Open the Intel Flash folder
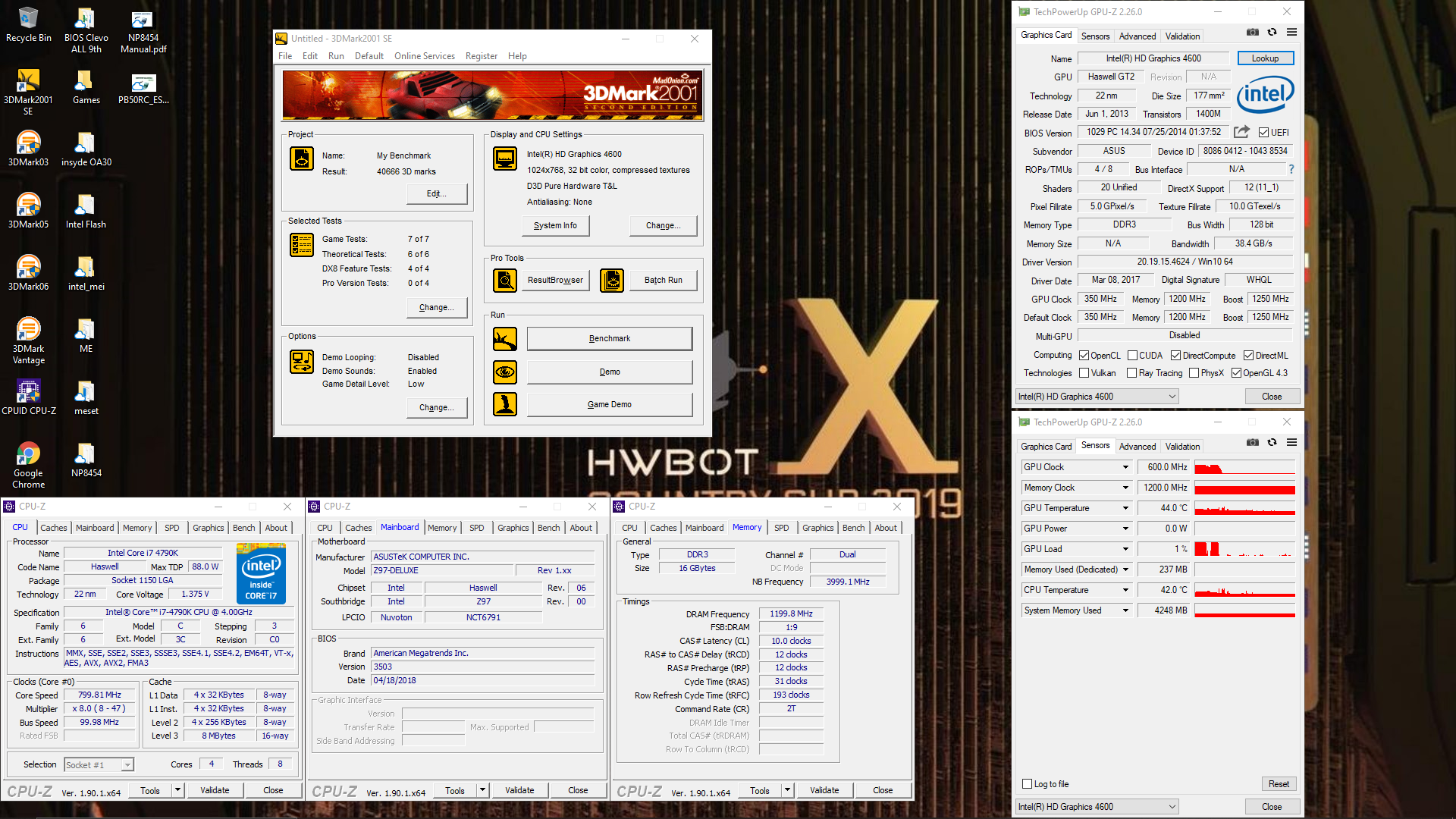This screenshot has width=1456, height=819. click(86, 211)
